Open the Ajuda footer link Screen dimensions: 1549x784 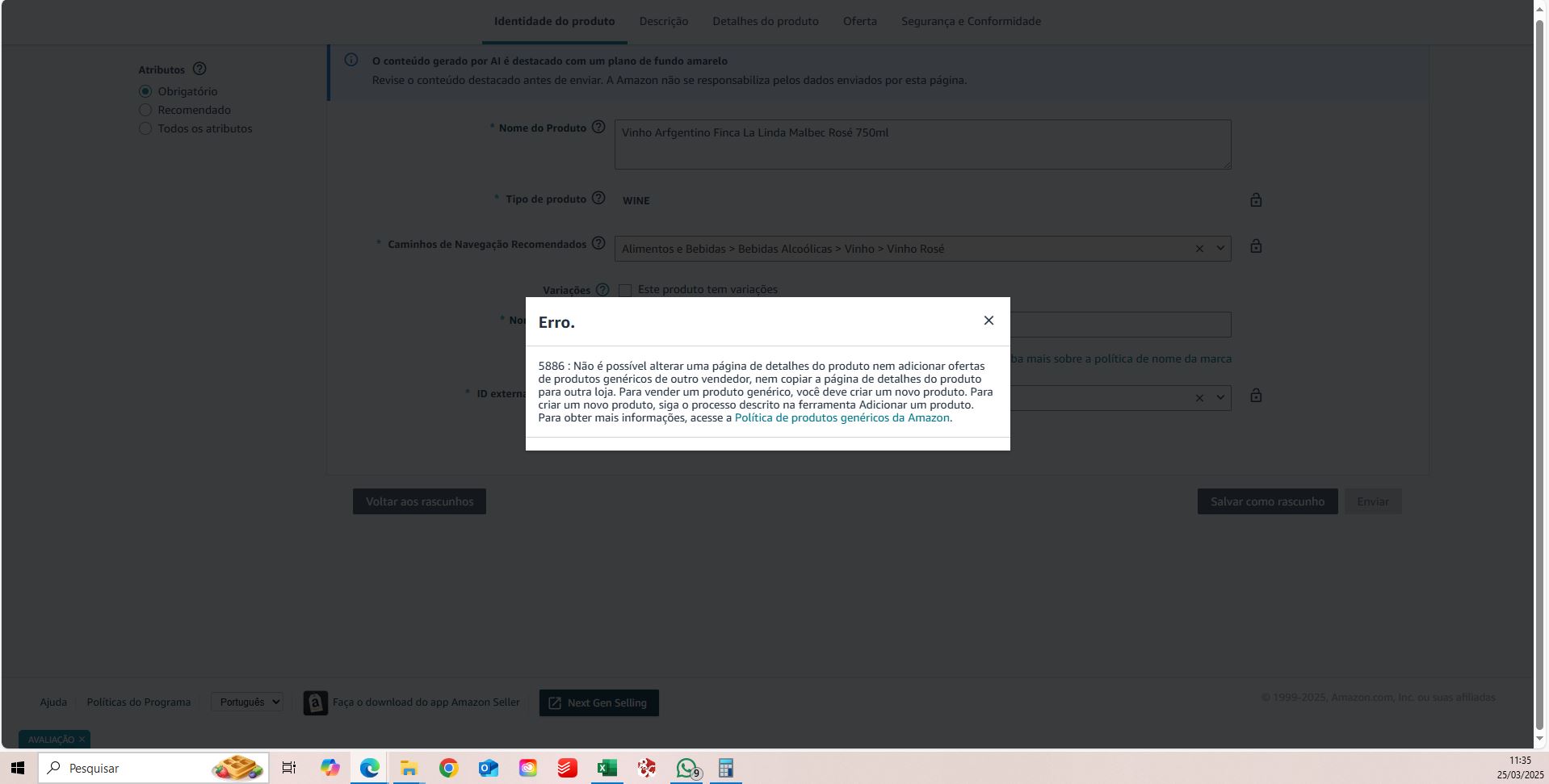point(53,702)
